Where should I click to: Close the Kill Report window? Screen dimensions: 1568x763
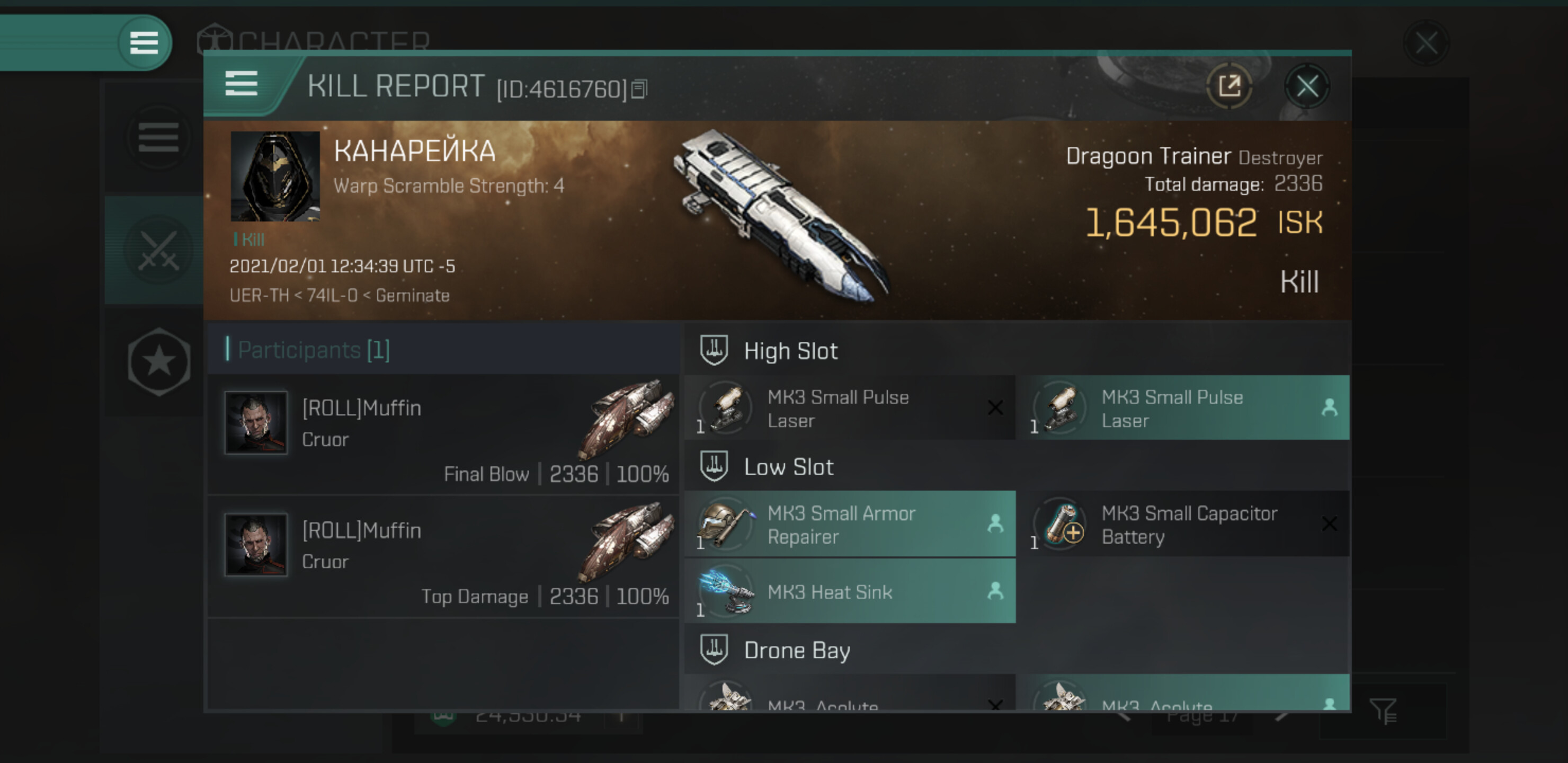click(x=1307, y=86)
